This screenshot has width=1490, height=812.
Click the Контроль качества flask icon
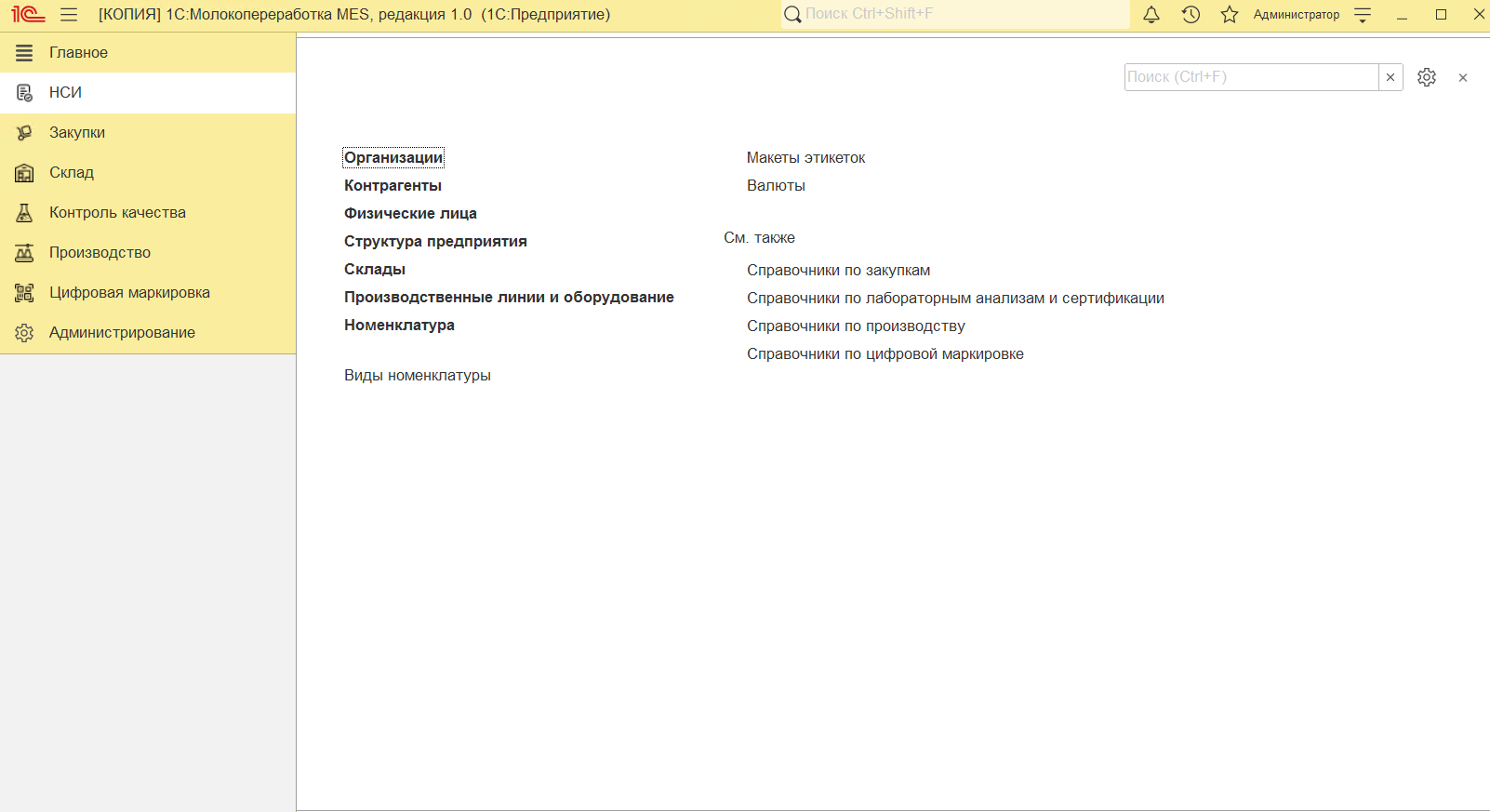[24, 213]
